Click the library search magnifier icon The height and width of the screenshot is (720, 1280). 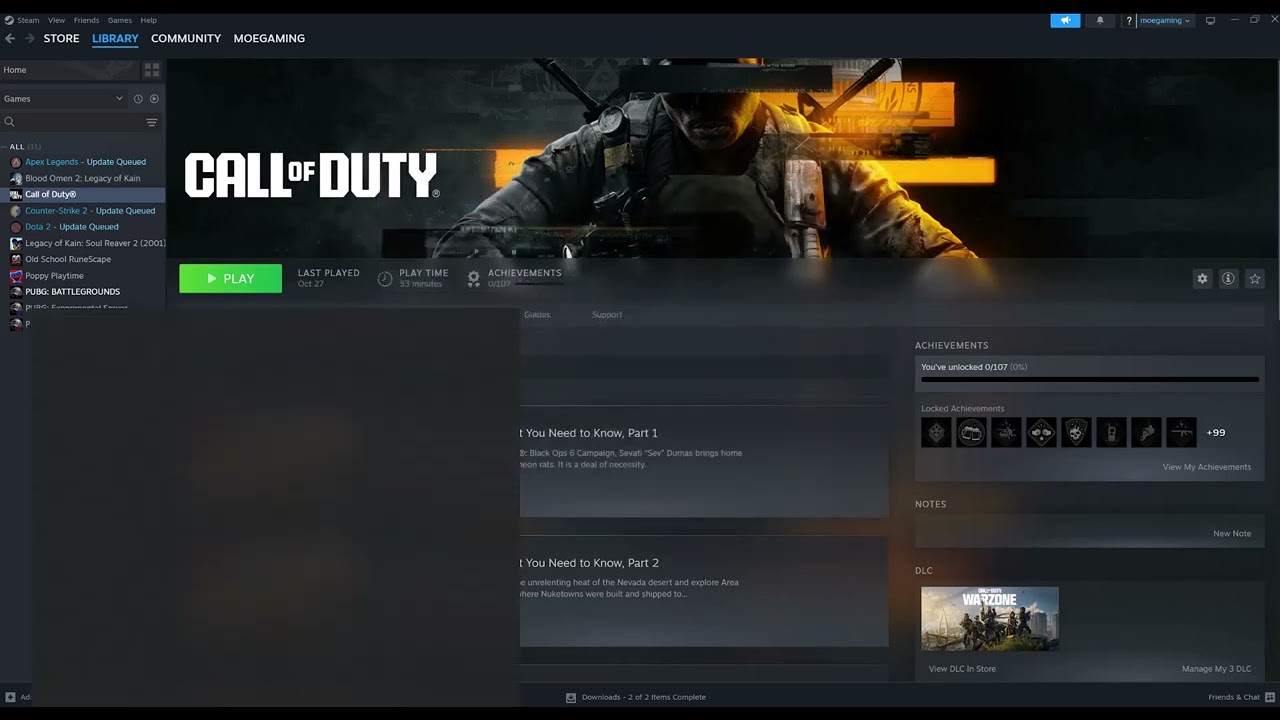click(9, 122)
